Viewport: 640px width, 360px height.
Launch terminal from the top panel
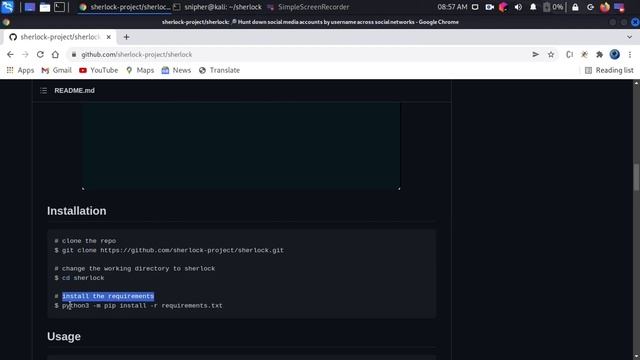(x=60, y=7)
